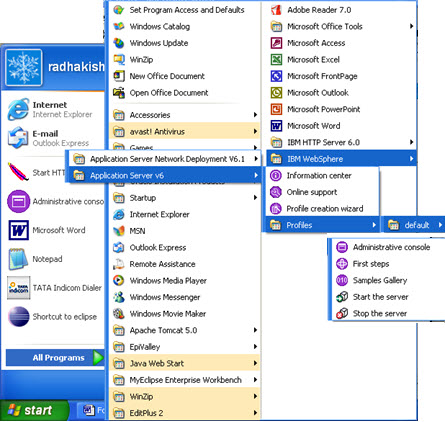Click the Windows Messenger icon
Viewport: 445px width, 422px height.
coord(119,297)
